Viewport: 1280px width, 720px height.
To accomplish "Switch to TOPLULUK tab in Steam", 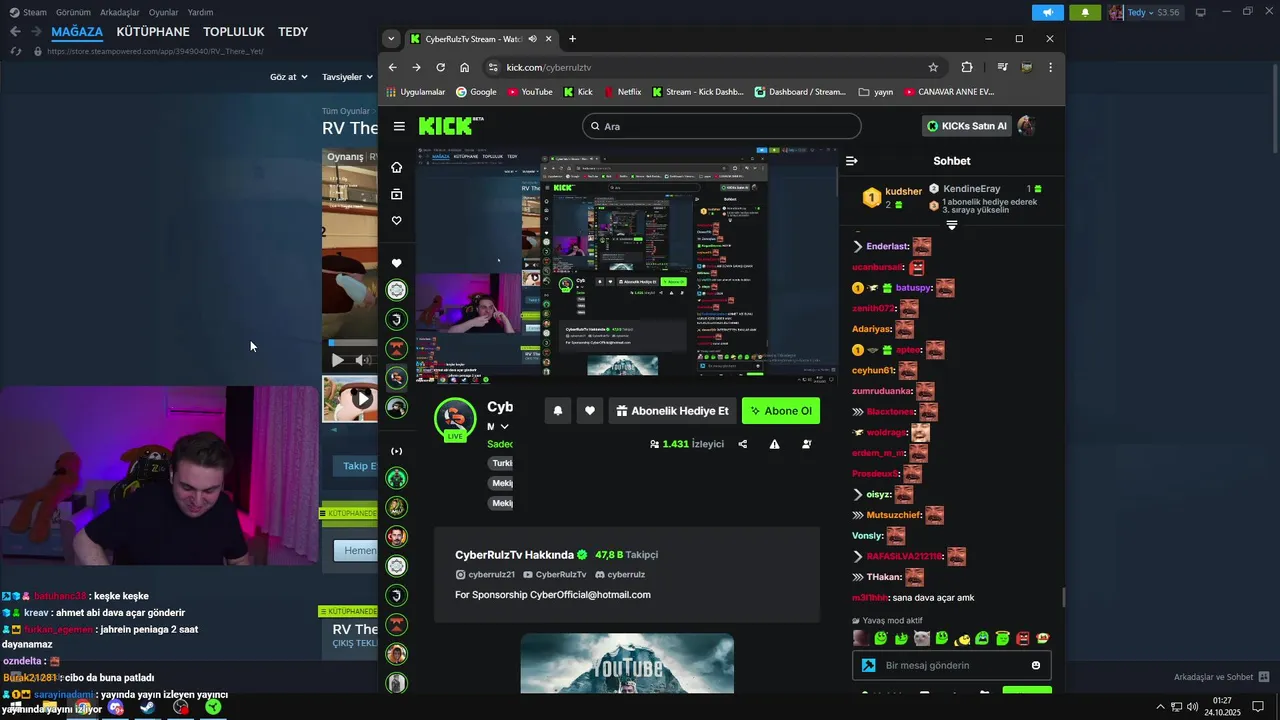I will [x=234, y=32].
